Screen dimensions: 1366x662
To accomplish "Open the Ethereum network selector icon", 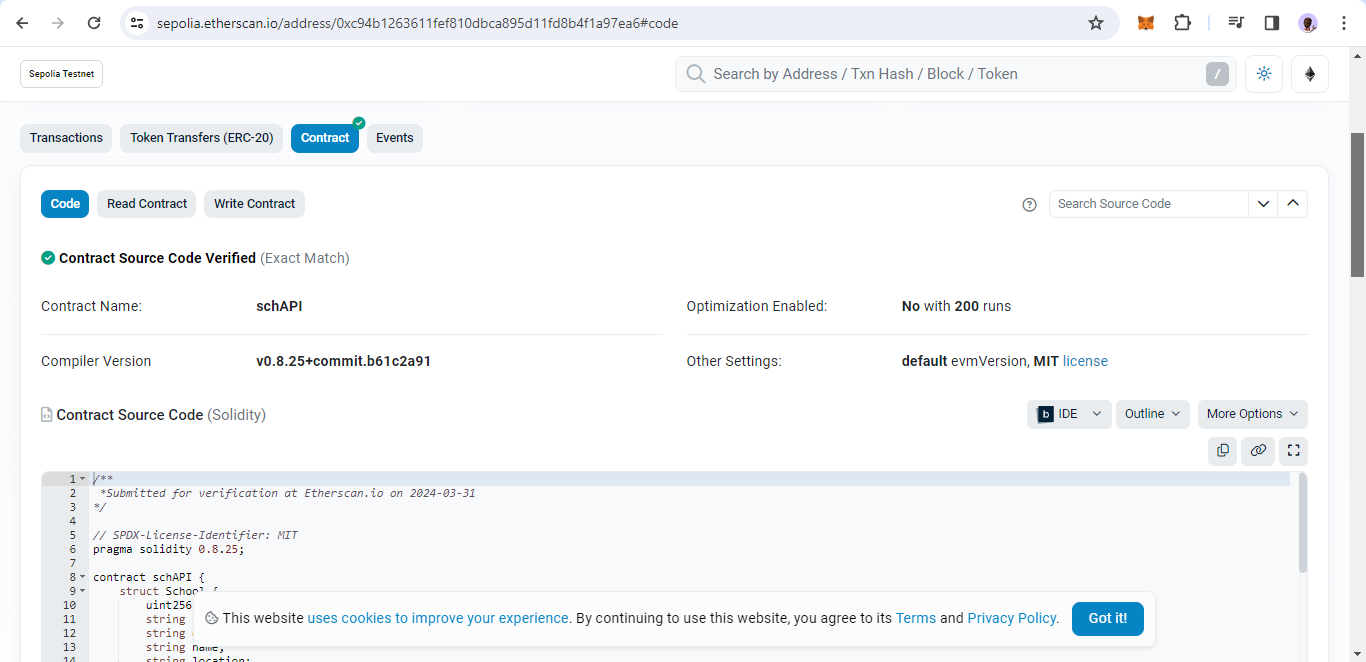I will (x=1310, y=74).
